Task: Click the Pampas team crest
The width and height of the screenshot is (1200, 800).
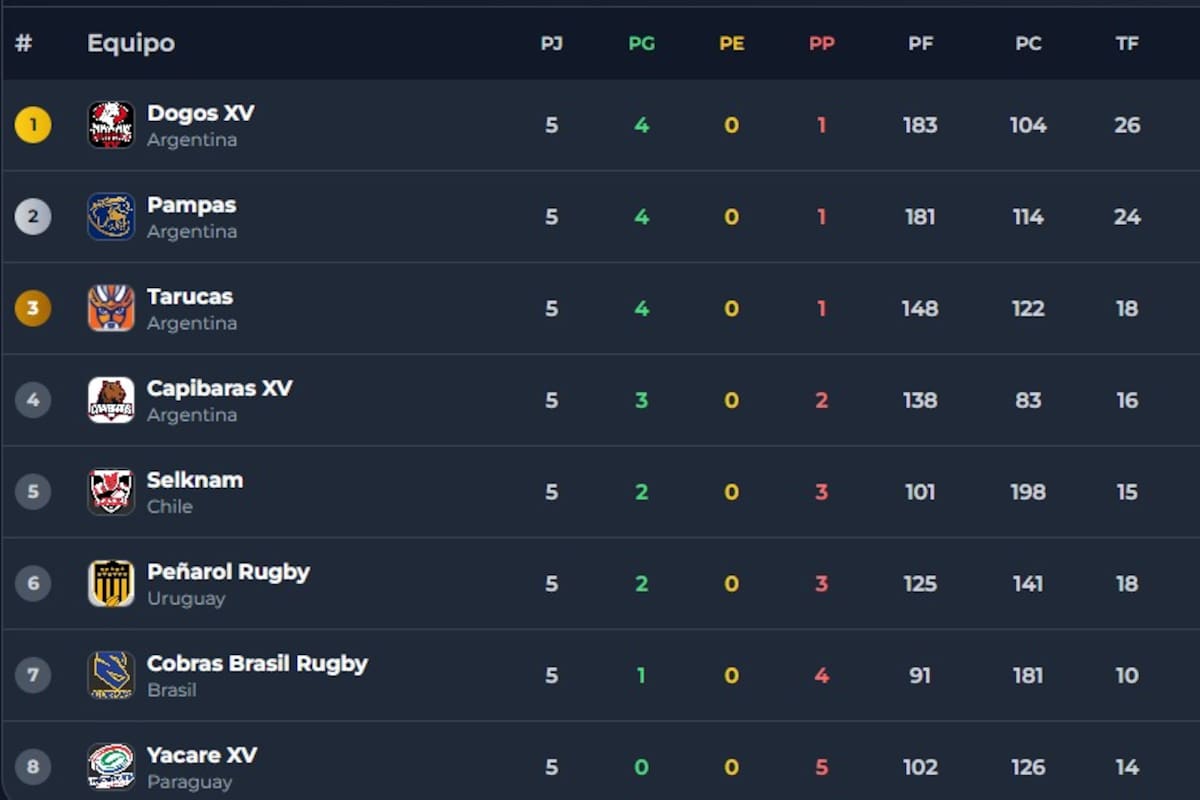Action: [x=111, y=216]
